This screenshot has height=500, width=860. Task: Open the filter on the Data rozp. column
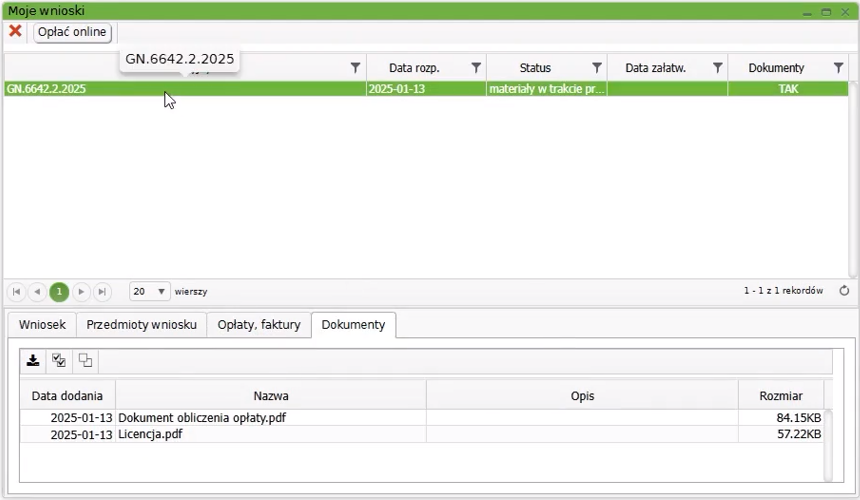click(x=476, y=68)
